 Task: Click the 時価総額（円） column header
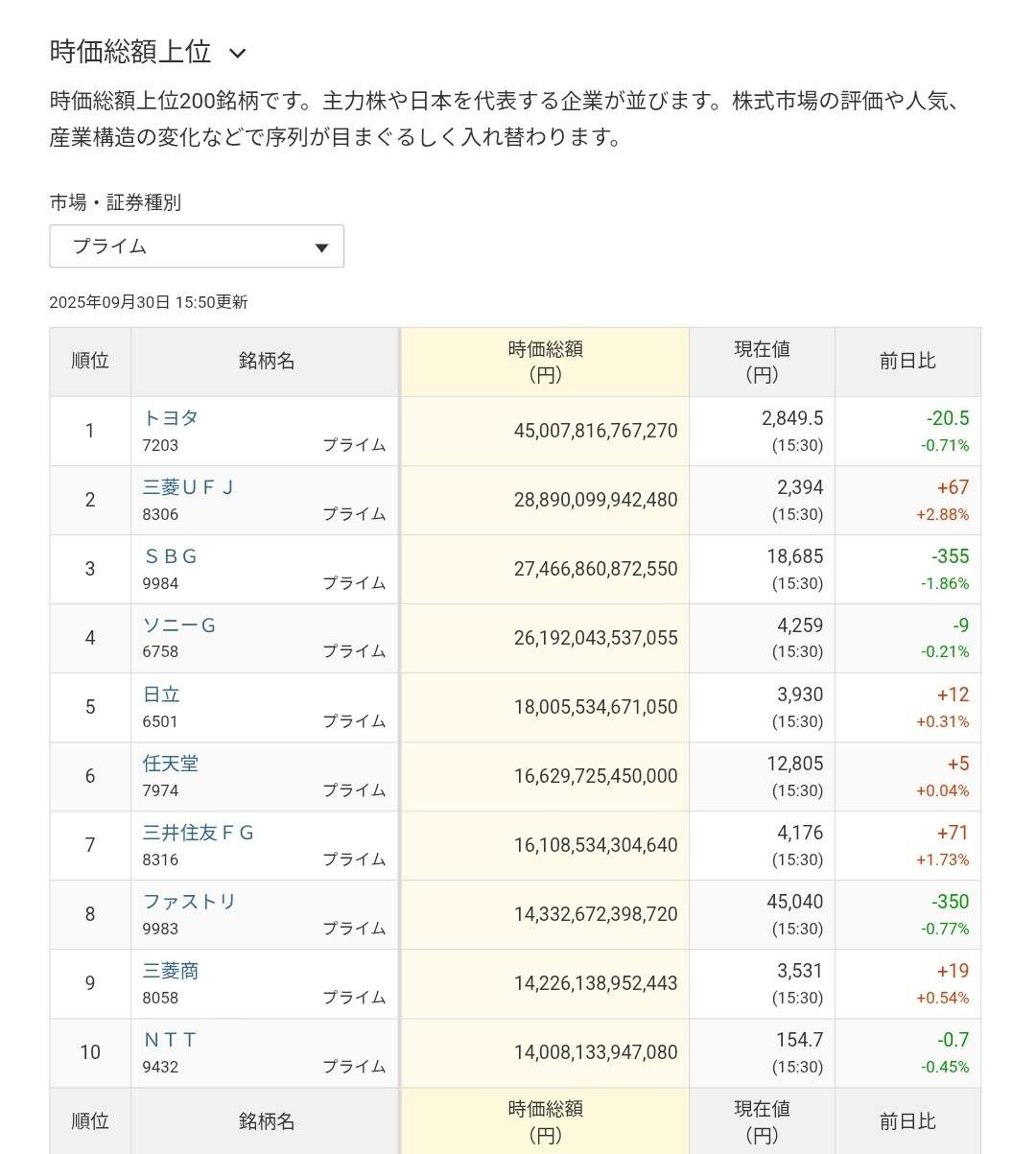pos(545,362)
